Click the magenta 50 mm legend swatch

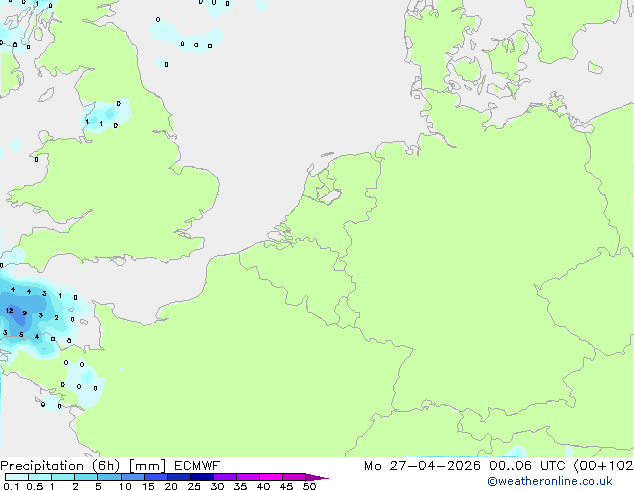(295, 477)
